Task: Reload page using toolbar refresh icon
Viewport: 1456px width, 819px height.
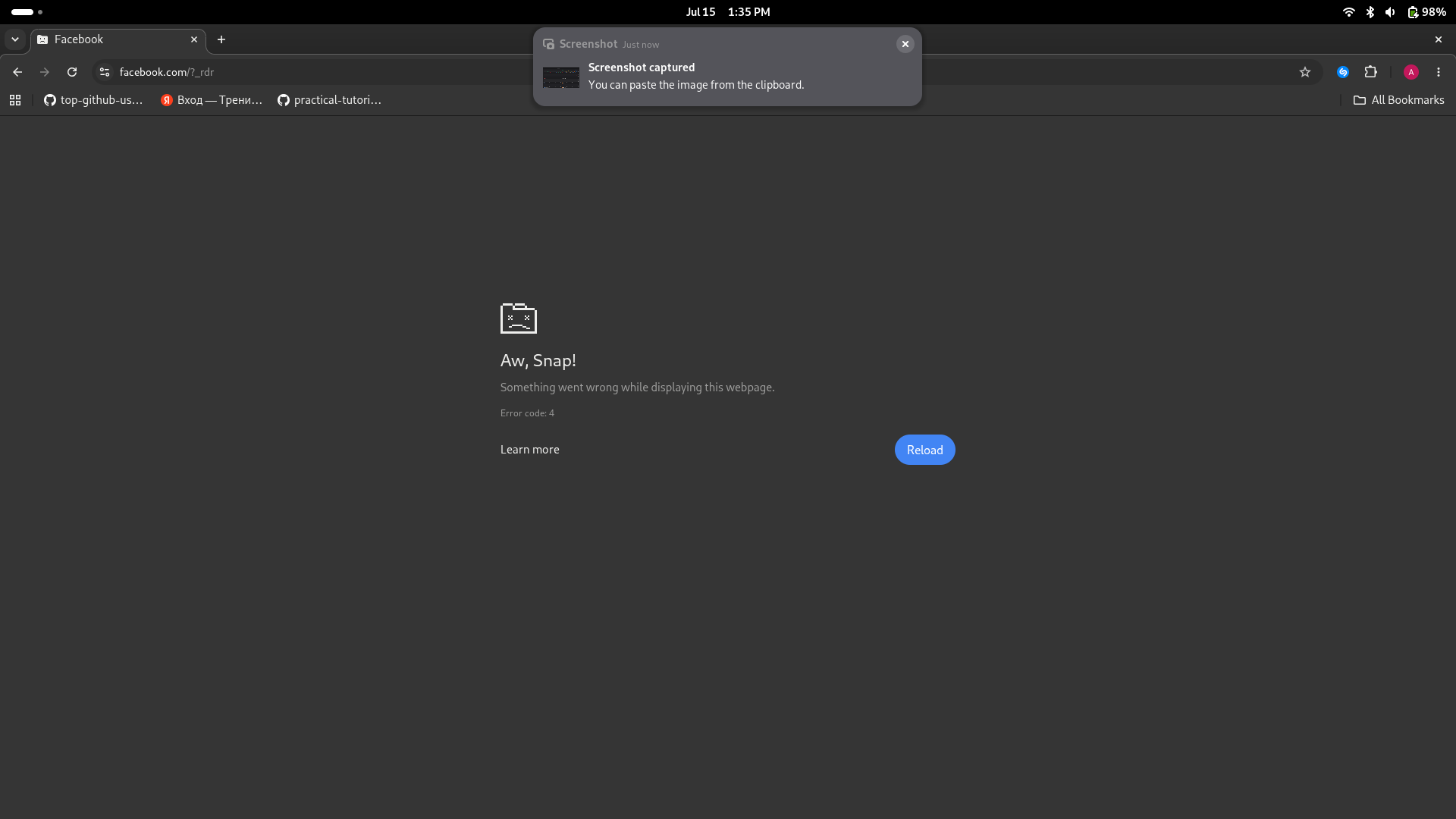Action: point(72,72)
